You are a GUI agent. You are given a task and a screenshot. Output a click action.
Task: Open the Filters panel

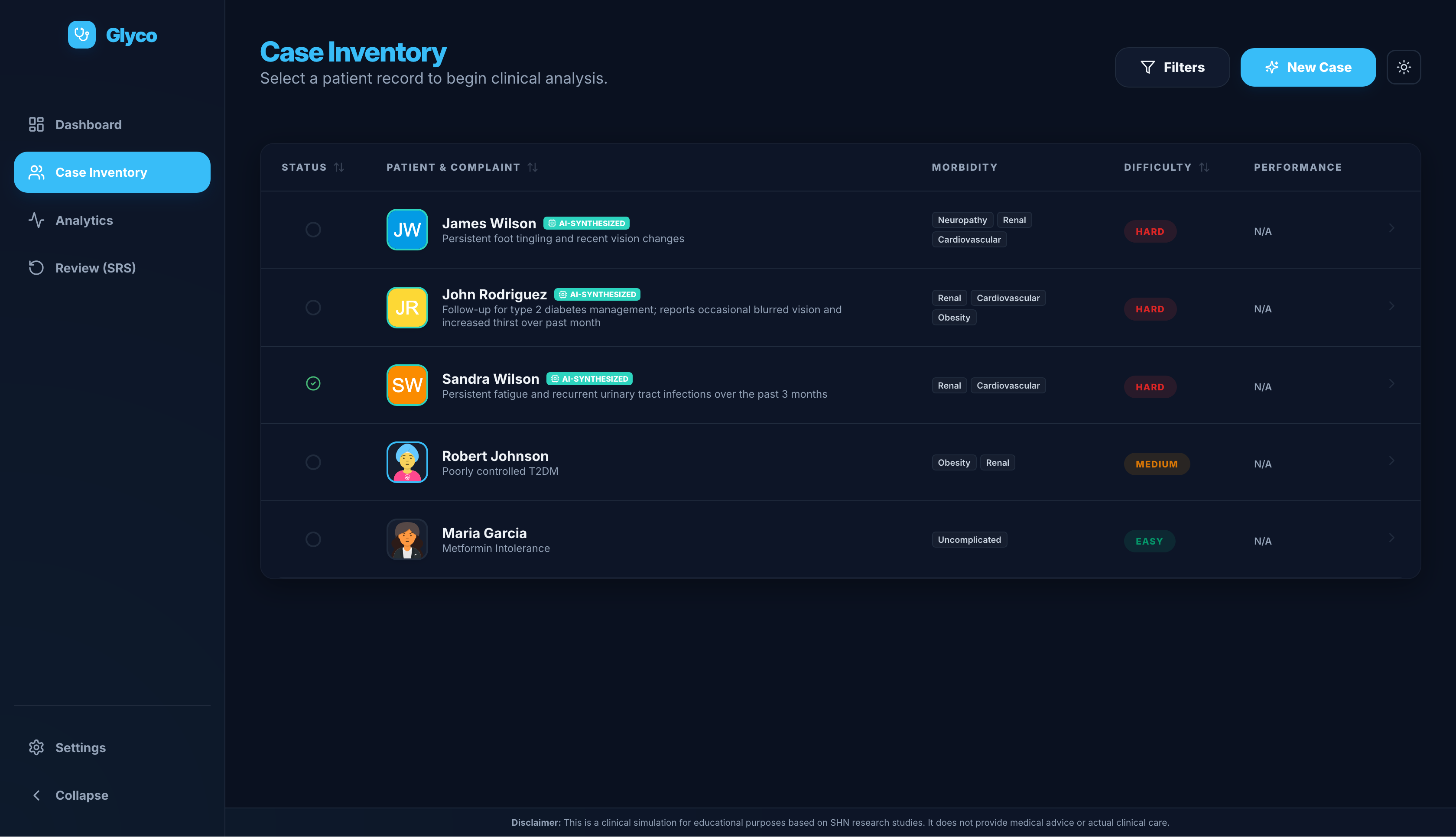(x=1171, y=67)
